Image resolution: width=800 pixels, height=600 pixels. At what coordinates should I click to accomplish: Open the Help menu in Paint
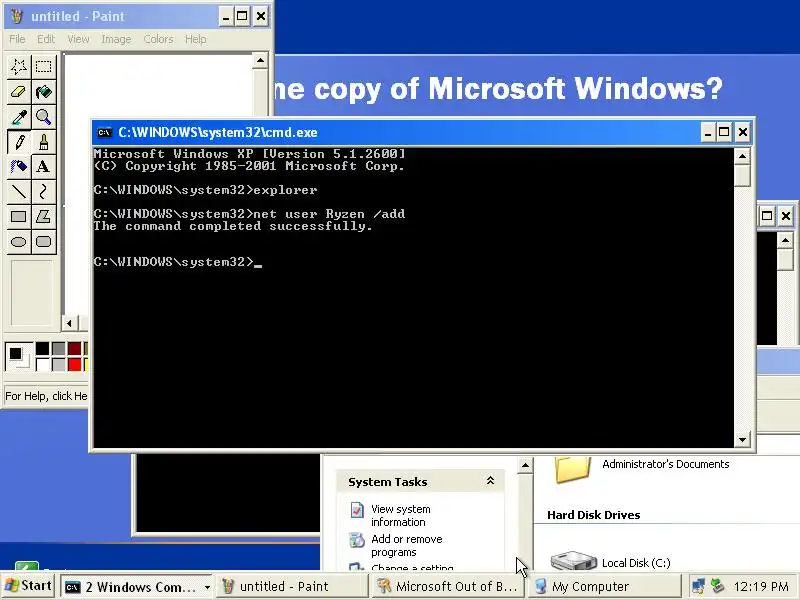click(x=195, y=39)
